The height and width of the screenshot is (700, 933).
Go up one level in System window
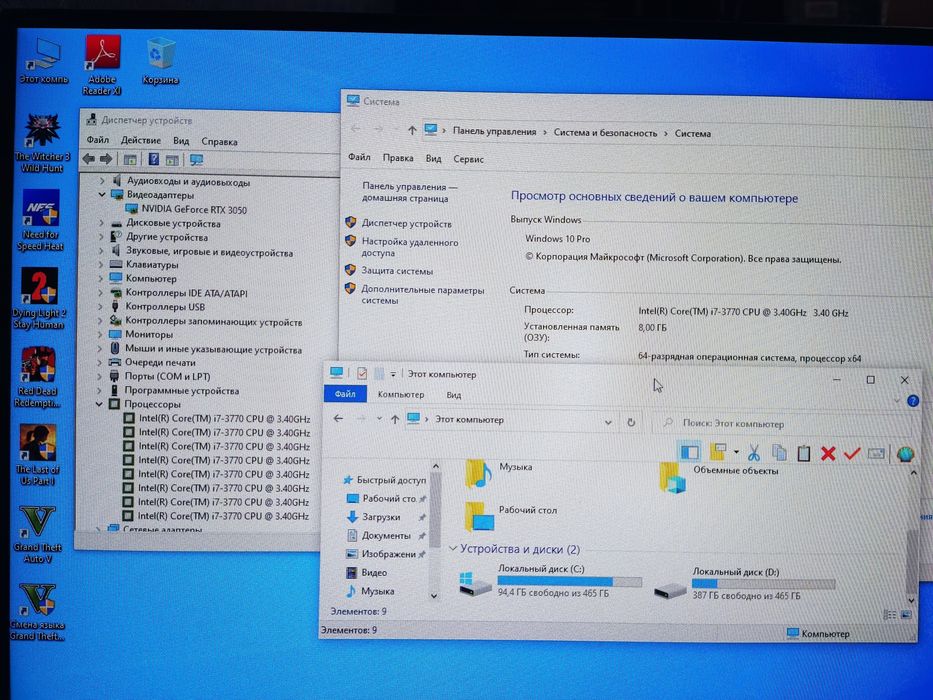pyautogui.click(x=412, y=130)
